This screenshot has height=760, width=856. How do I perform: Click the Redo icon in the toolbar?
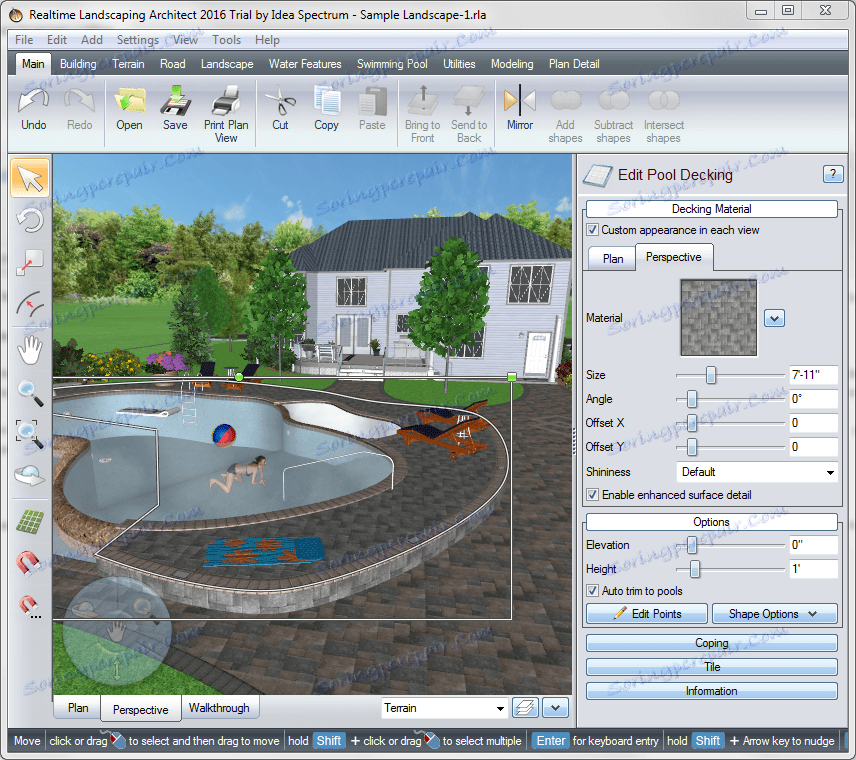pyautogui.click(x=79, y=101)
